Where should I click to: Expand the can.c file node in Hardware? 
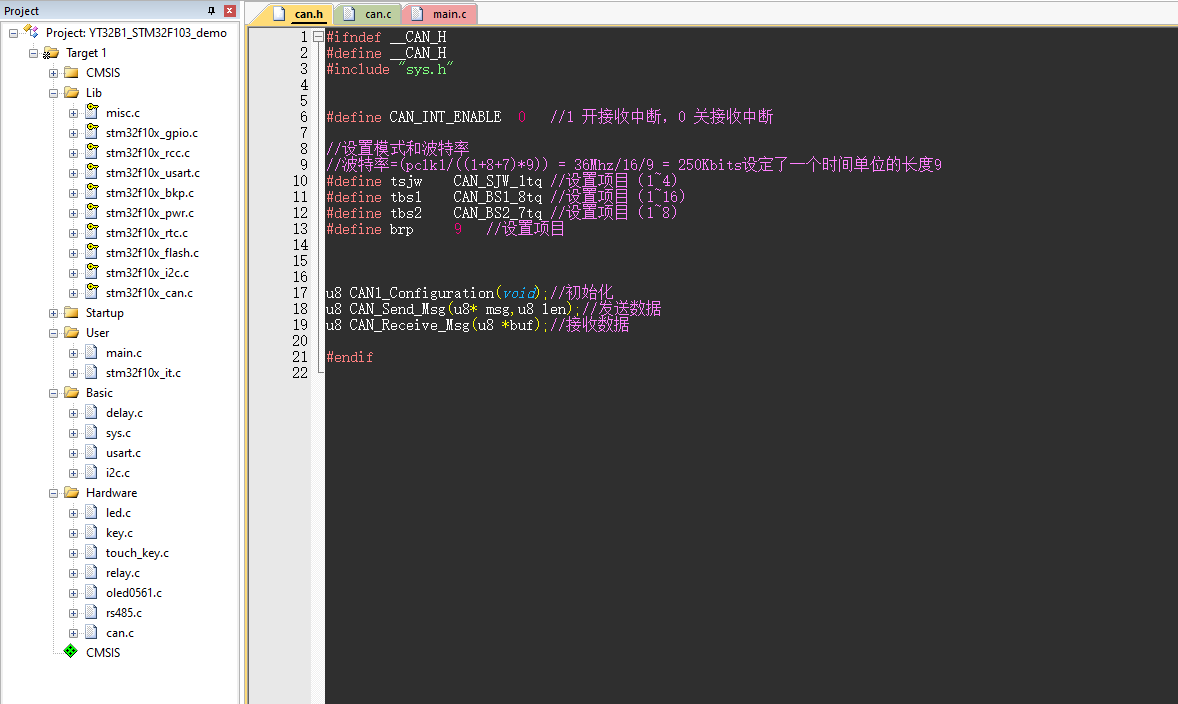tap(74, 633)
